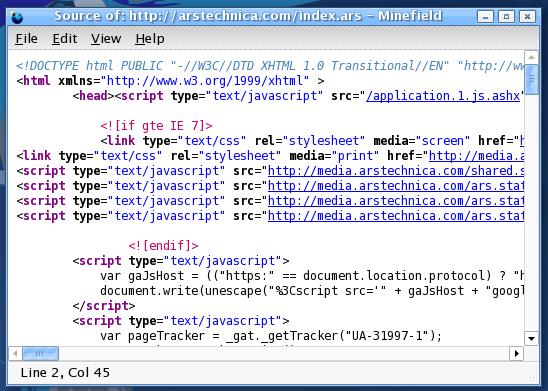The width and height of the screenshot is (548, 391).
Task: Click the "var pageTracker" line
Action: pyautogui.click(x=271, y=336)
